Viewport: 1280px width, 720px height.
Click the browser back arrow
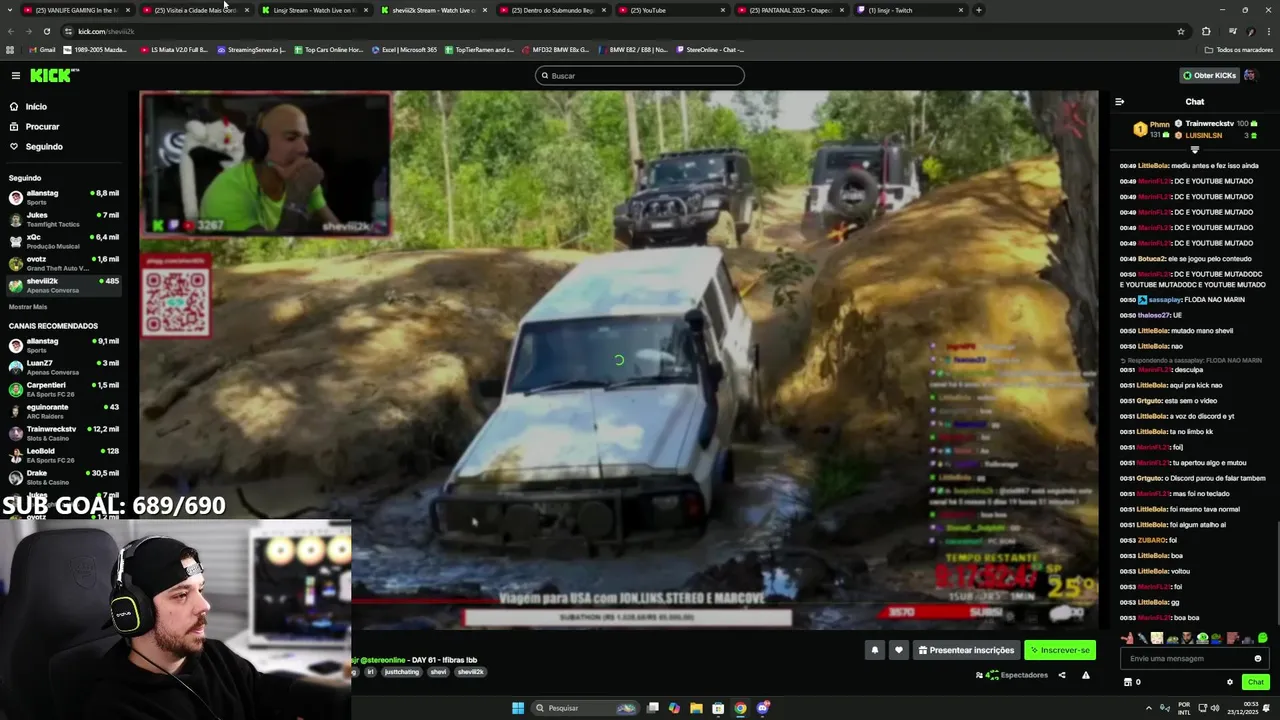click(10, 31)
